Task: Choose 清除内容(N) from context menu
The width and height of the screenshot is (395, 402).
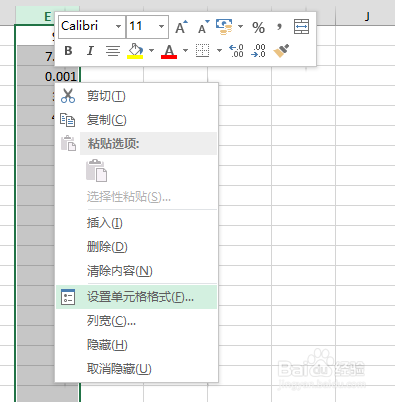Action: (137, 271)
